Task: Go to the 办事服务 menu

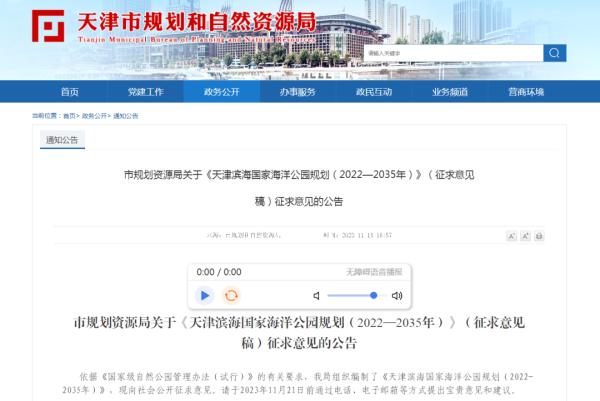Action: pos(298,91)
